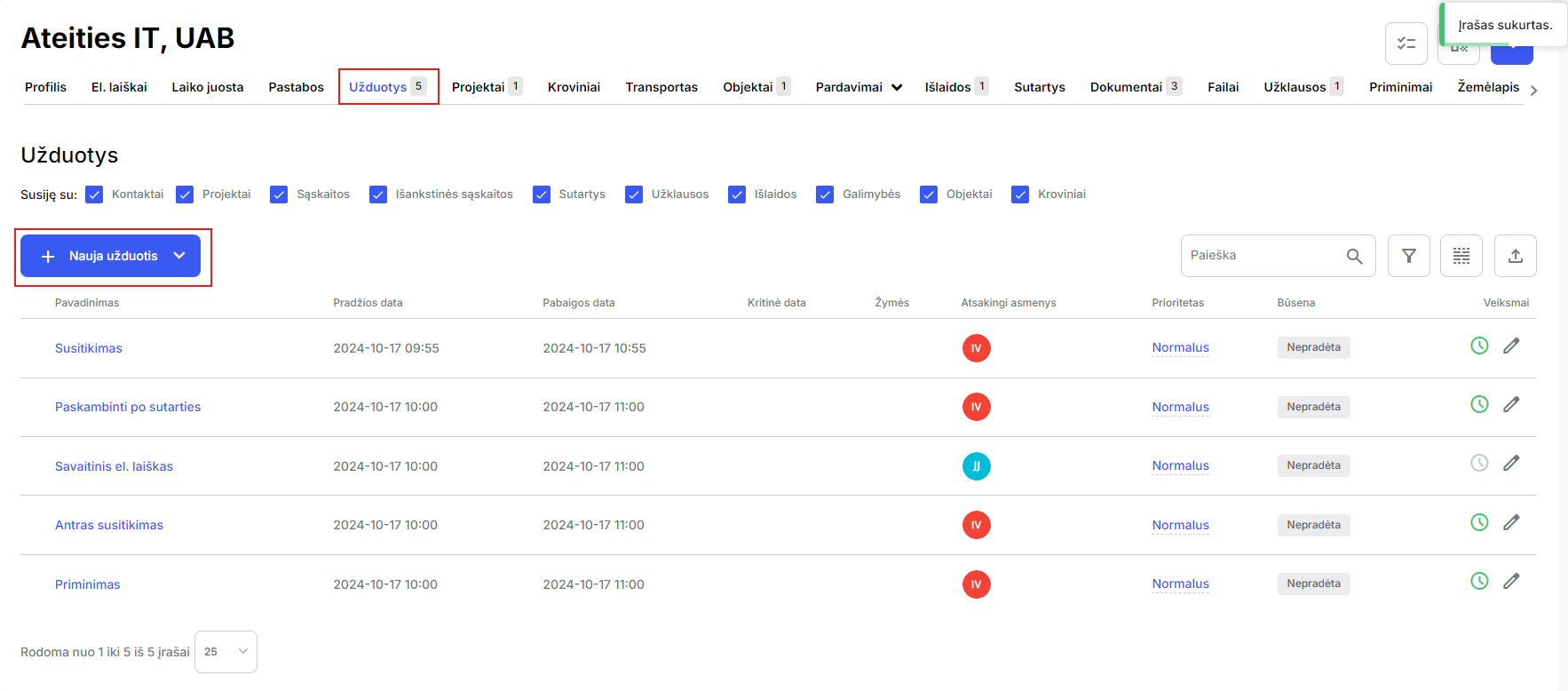
Task: Edit Paskambinti po sutarties with pencil icon
Action: pyautogui.click(x=1511, y=404)
